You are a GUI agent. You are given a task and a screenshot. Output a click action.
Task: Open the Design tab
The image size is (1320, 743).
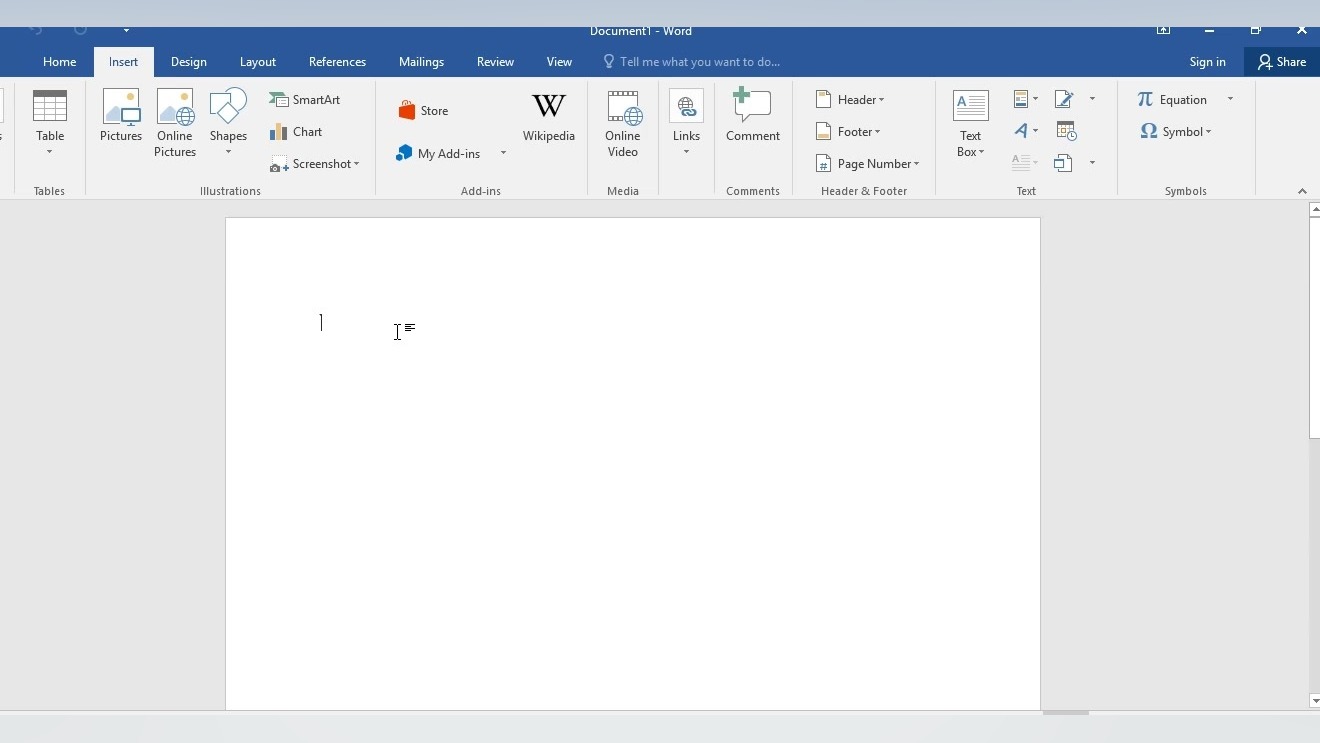189,62
